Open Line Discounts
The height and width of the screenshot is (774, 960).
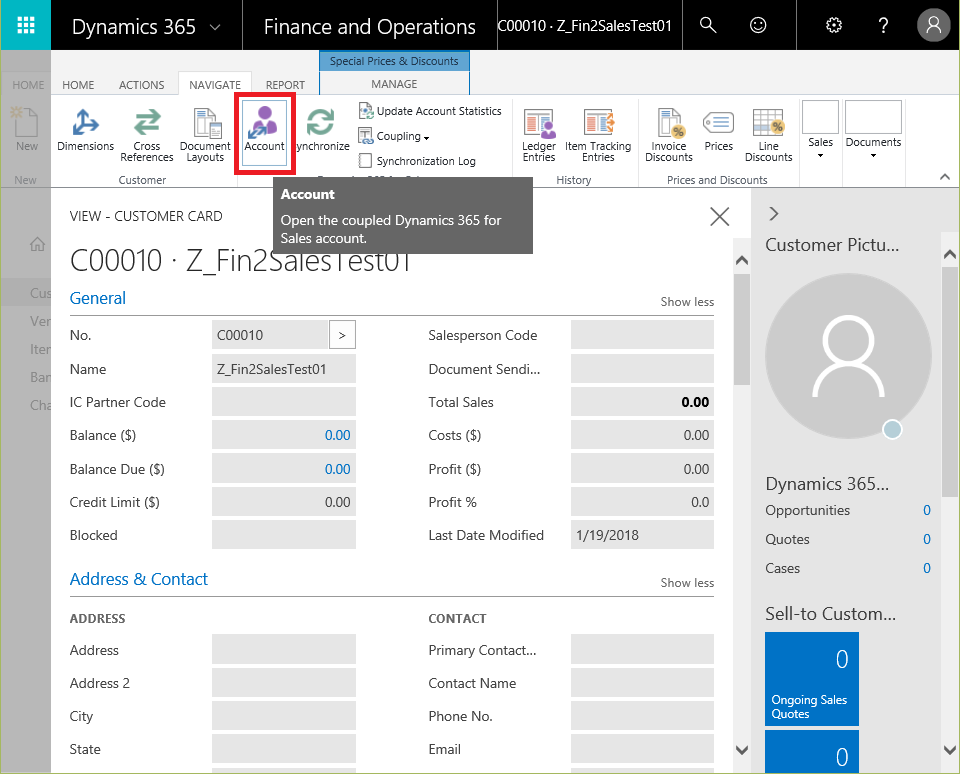point(768,135)
